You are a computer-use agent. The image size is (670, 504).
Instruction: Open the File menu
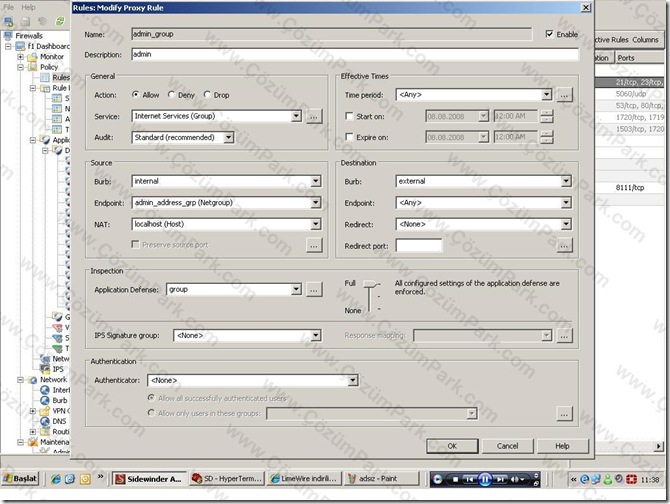(x=9, y=7)
